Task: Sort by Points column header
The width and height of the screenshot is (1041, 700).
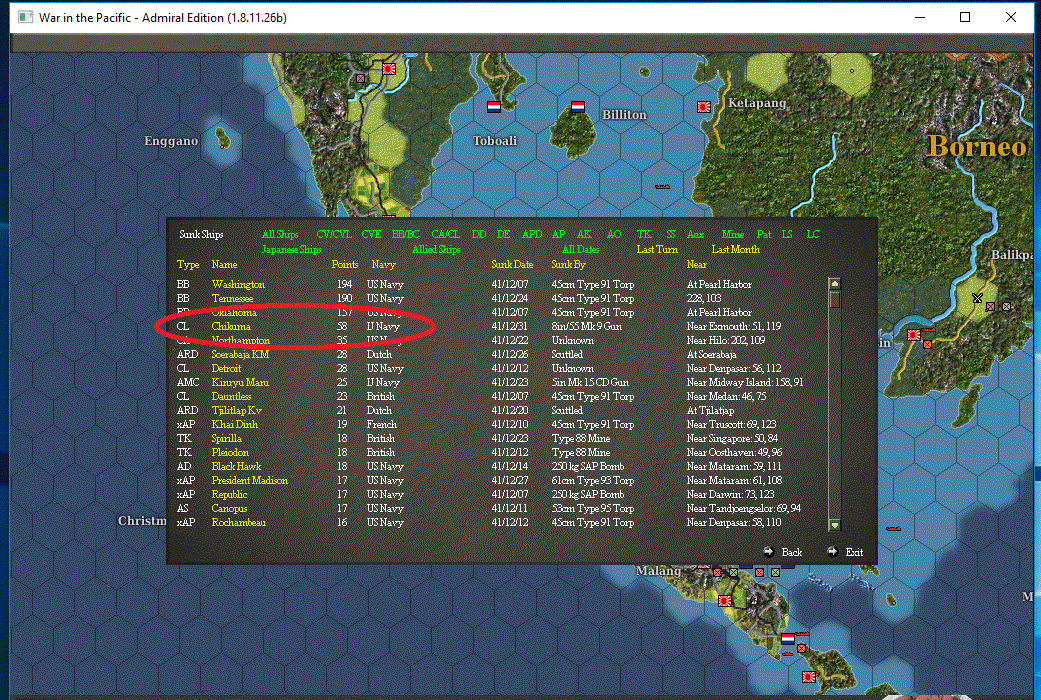Action: point(345,264)
